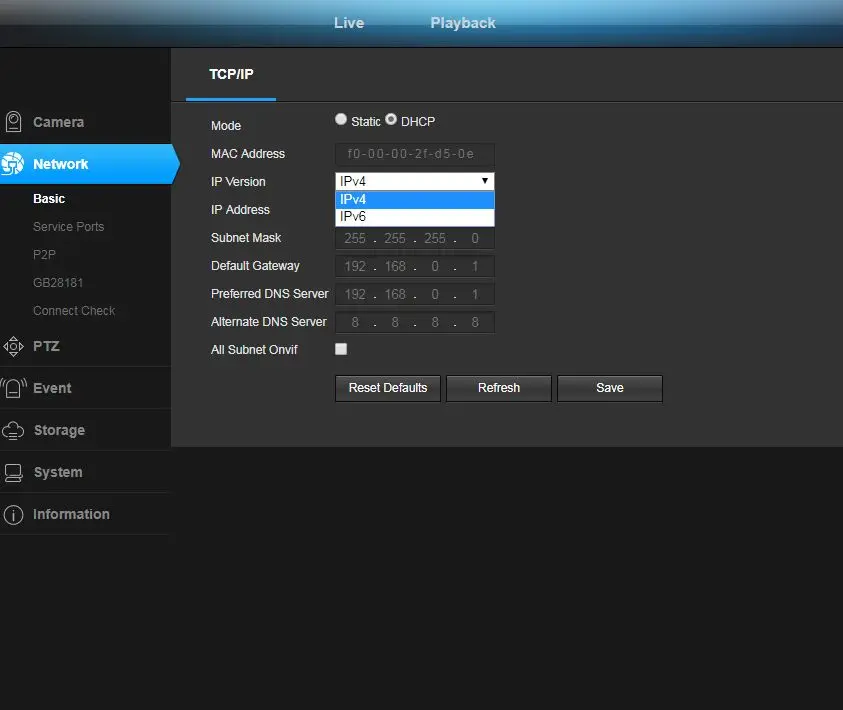843x710 pixels.
Task: Click the Subnet Mask field
Action: point(415,238)
